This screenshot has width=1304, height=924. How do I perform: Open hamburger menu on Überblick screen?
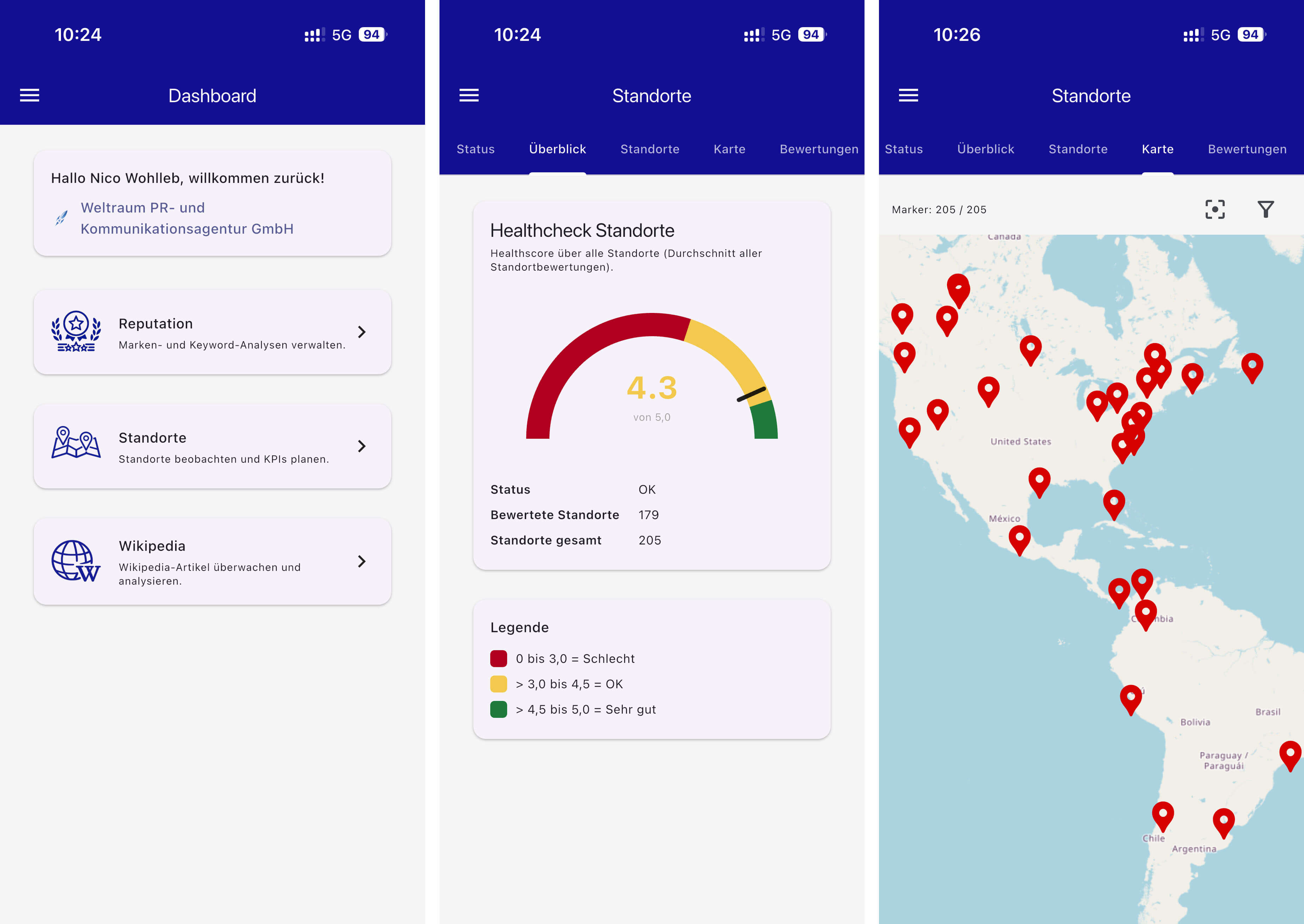point(469,95)
